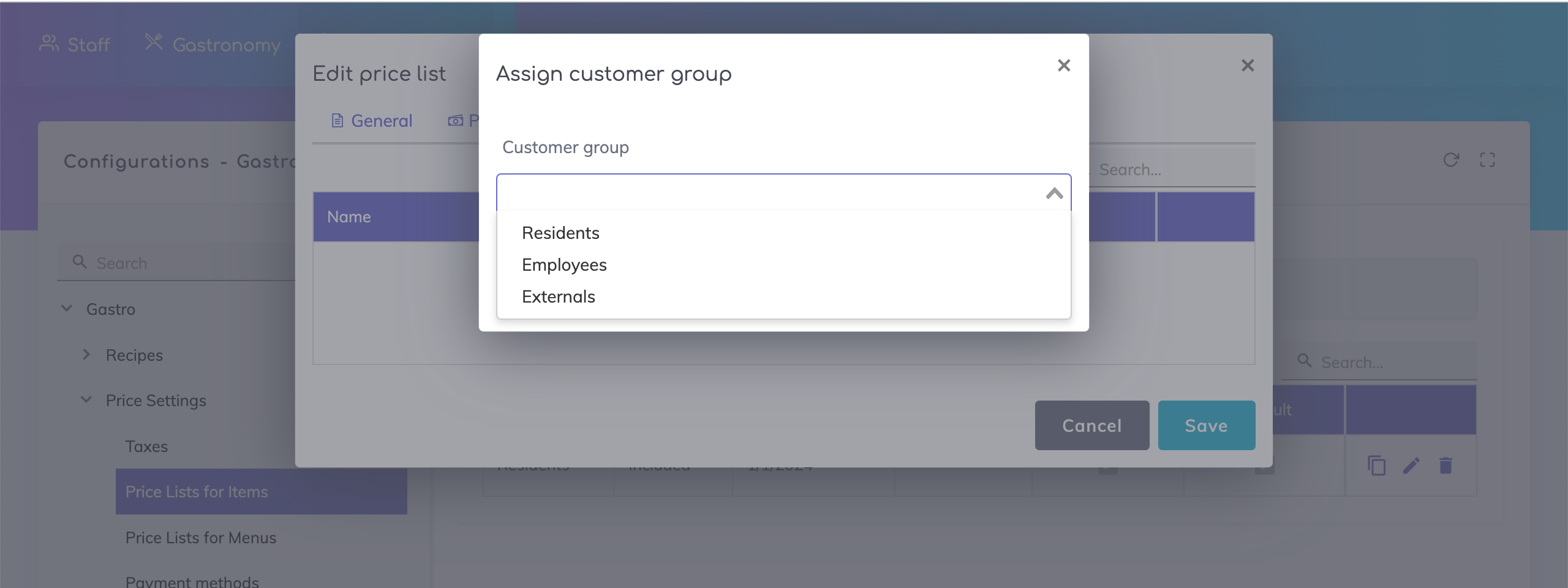Collapse the Customer group dropdown arrow
This screenshot has height=588, width=1568.
[x=1054, y=194]
